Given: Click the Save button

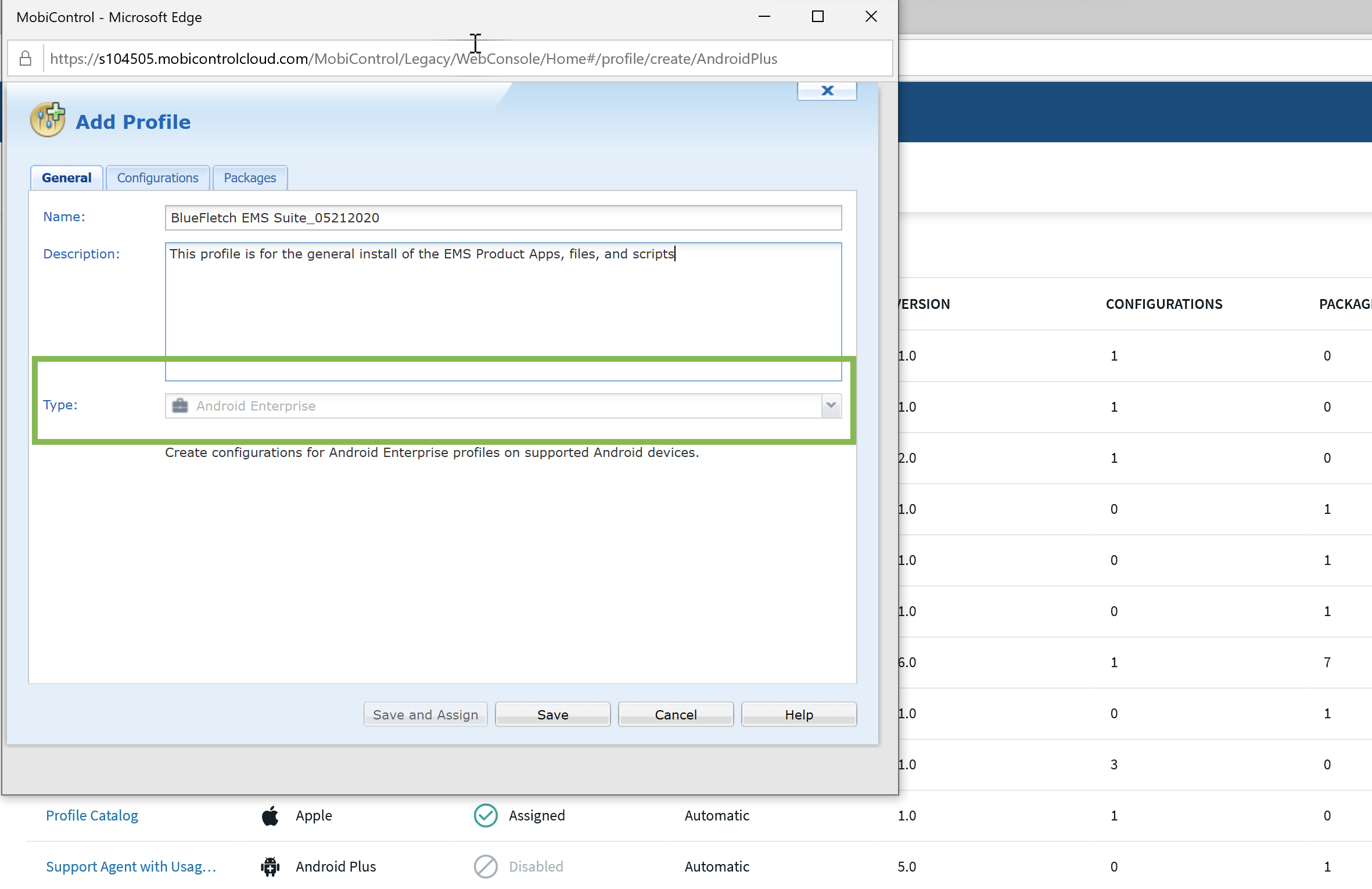Looking at the screenshot, I should pyautogui.click(x=553, y=714).
